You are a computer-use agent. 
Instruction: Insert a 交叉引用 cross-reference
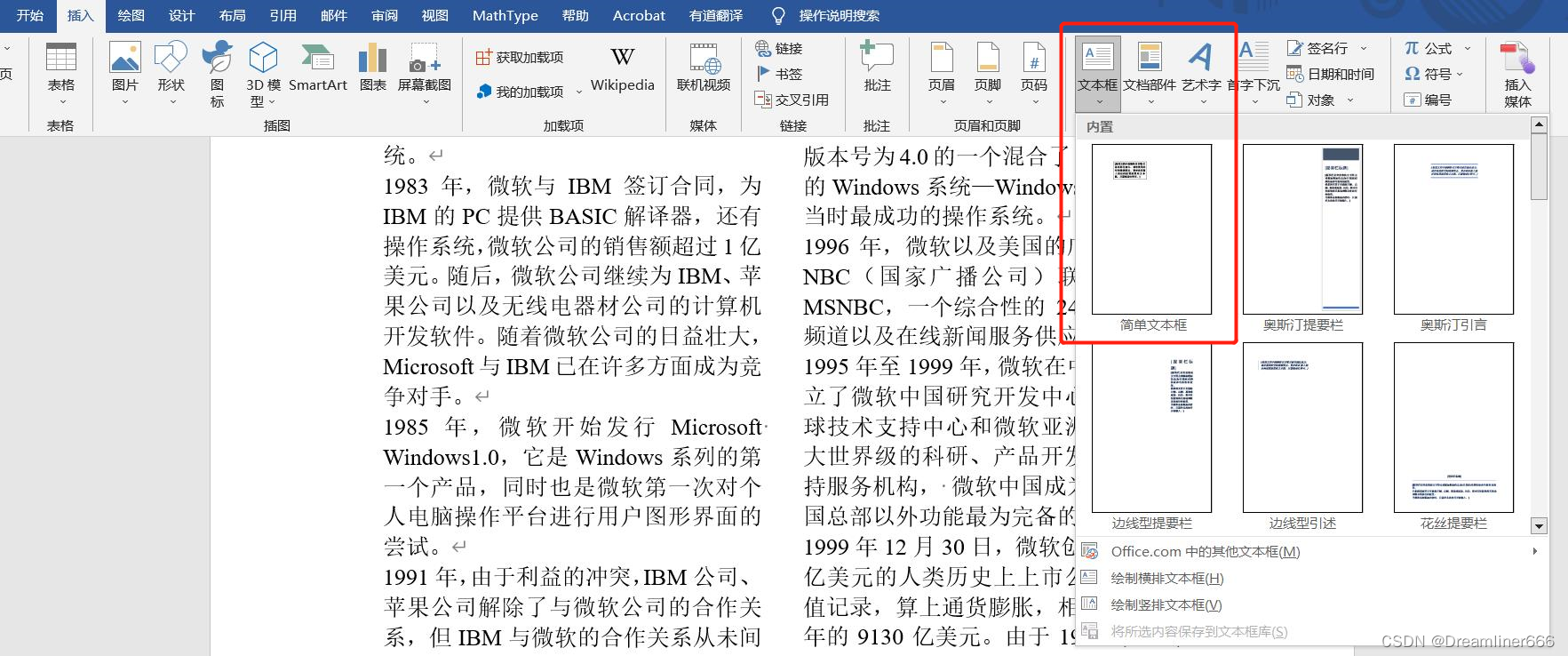coord(792,100)
